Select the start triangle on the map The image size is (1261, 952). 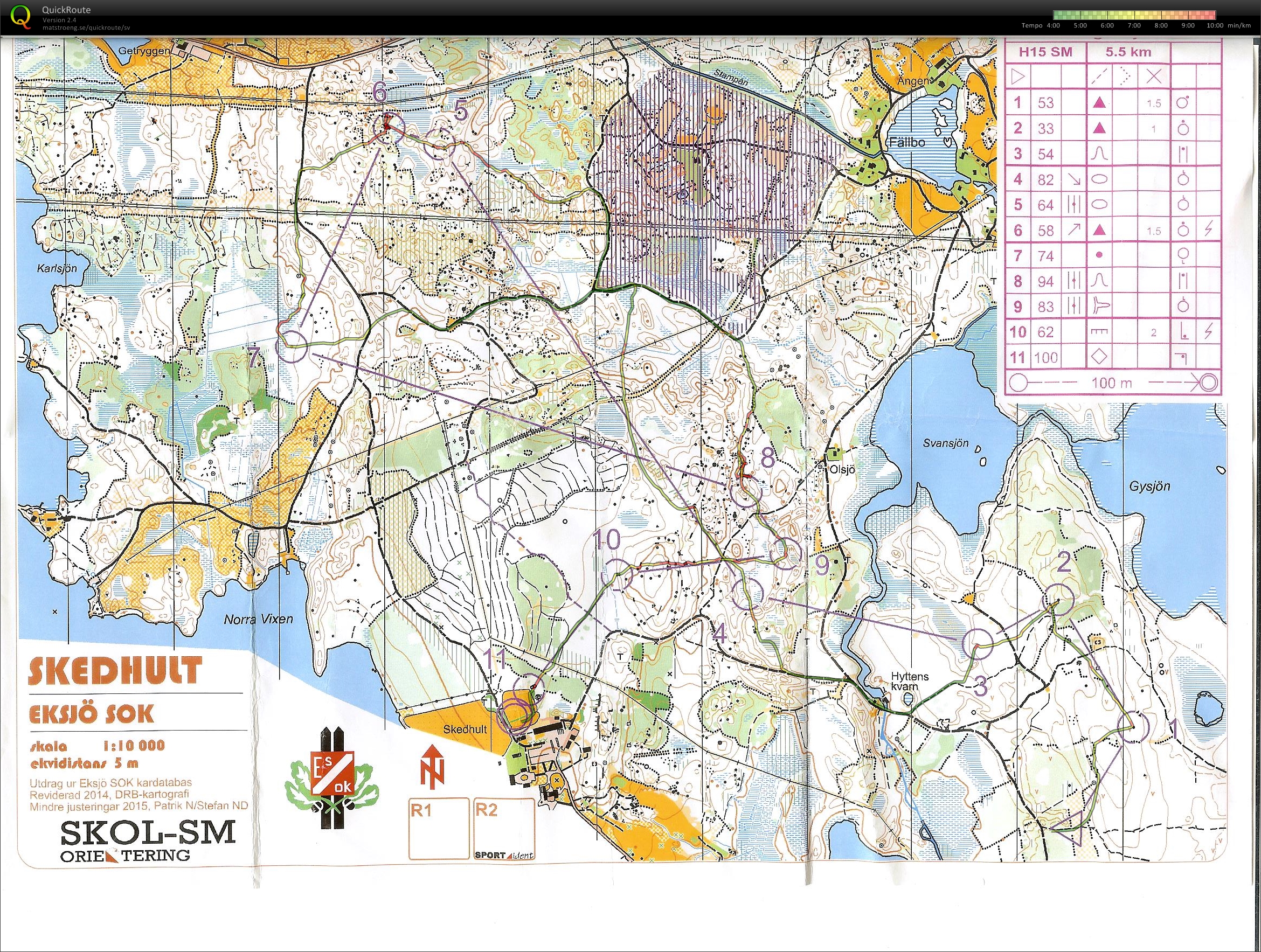pos(1069,828)
